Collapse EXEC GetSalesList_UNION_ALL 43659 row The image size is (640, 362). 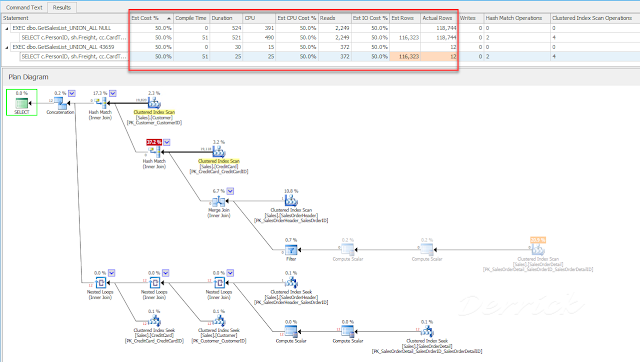click(7, 47)
